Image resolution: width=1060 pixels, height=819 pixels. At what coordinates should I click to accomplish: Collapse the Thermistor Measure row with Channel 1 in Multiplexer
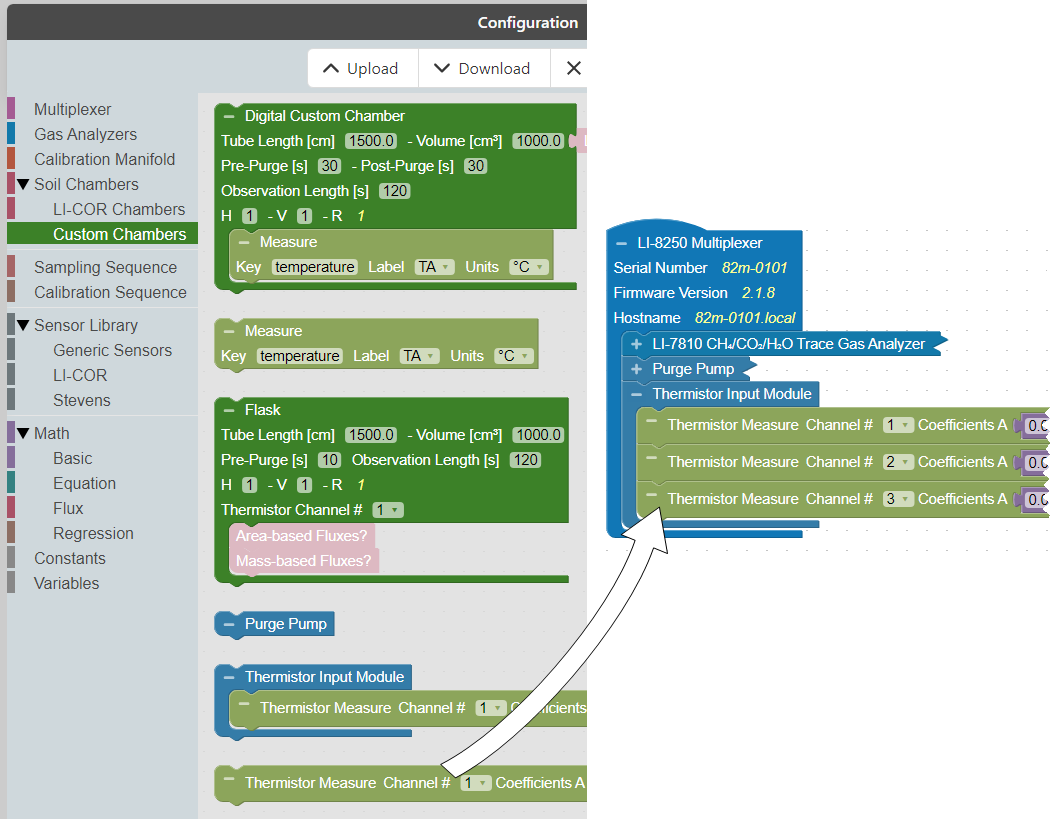652,421
